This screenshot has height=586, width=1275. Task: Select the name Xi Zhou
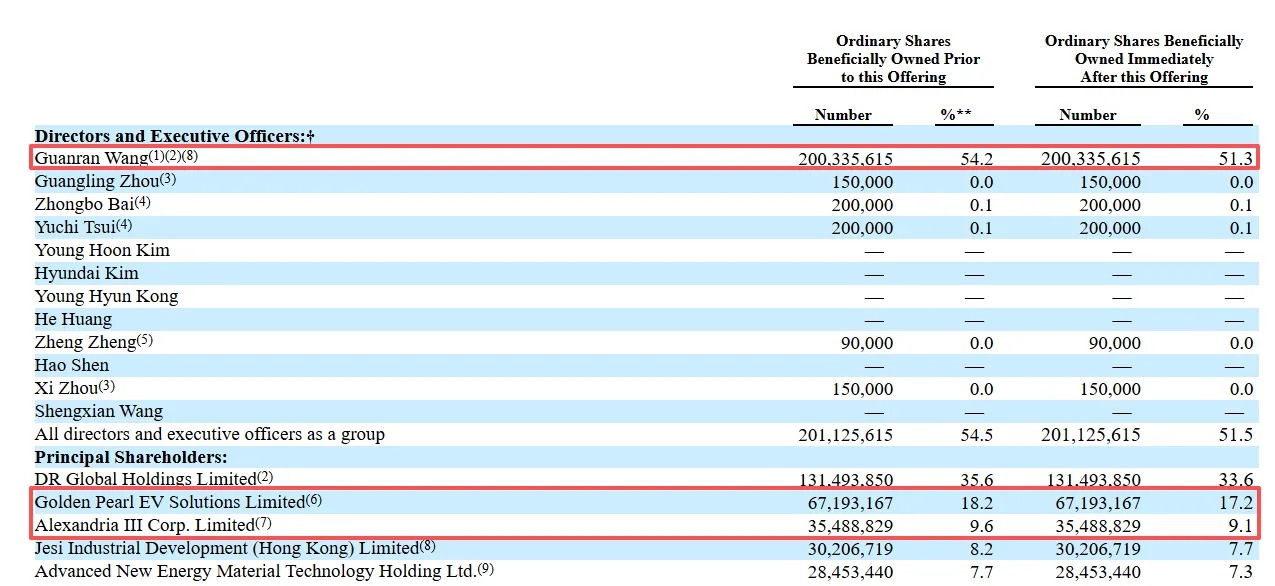click(x=67, y=388)
